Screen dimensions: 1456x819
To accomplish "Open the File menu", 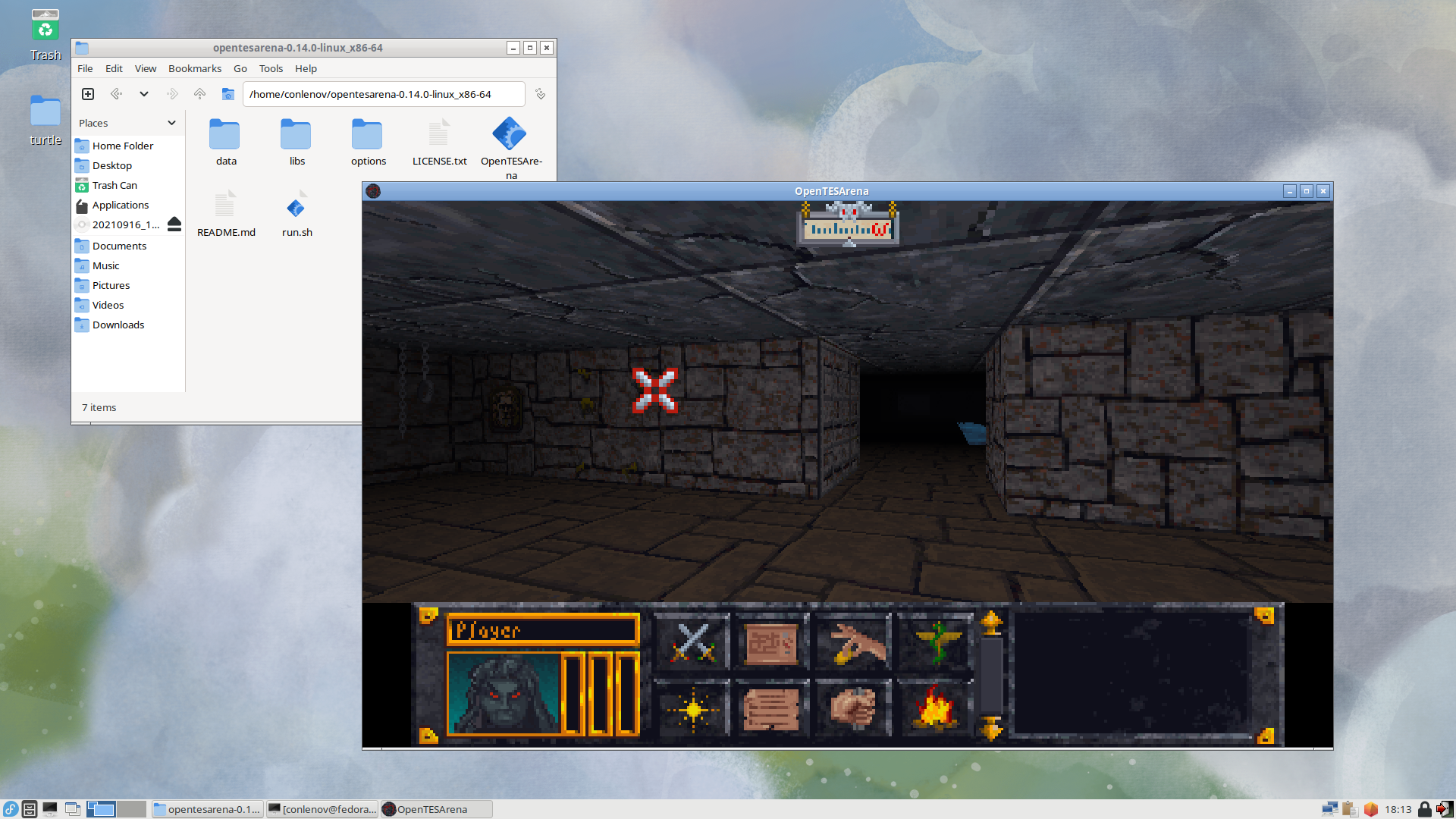I will 85,68.
